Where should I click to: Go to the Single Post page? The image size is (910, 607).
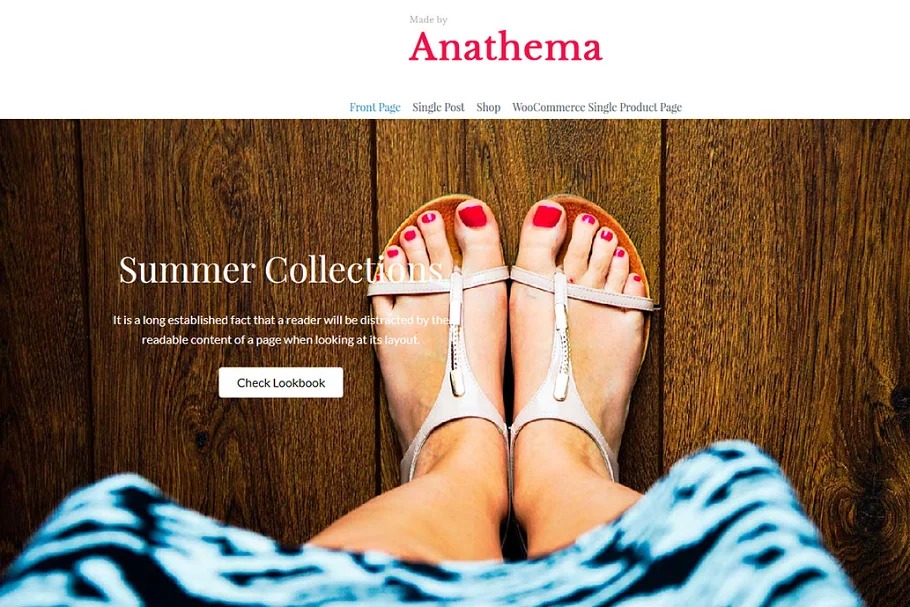click(438, 107)
